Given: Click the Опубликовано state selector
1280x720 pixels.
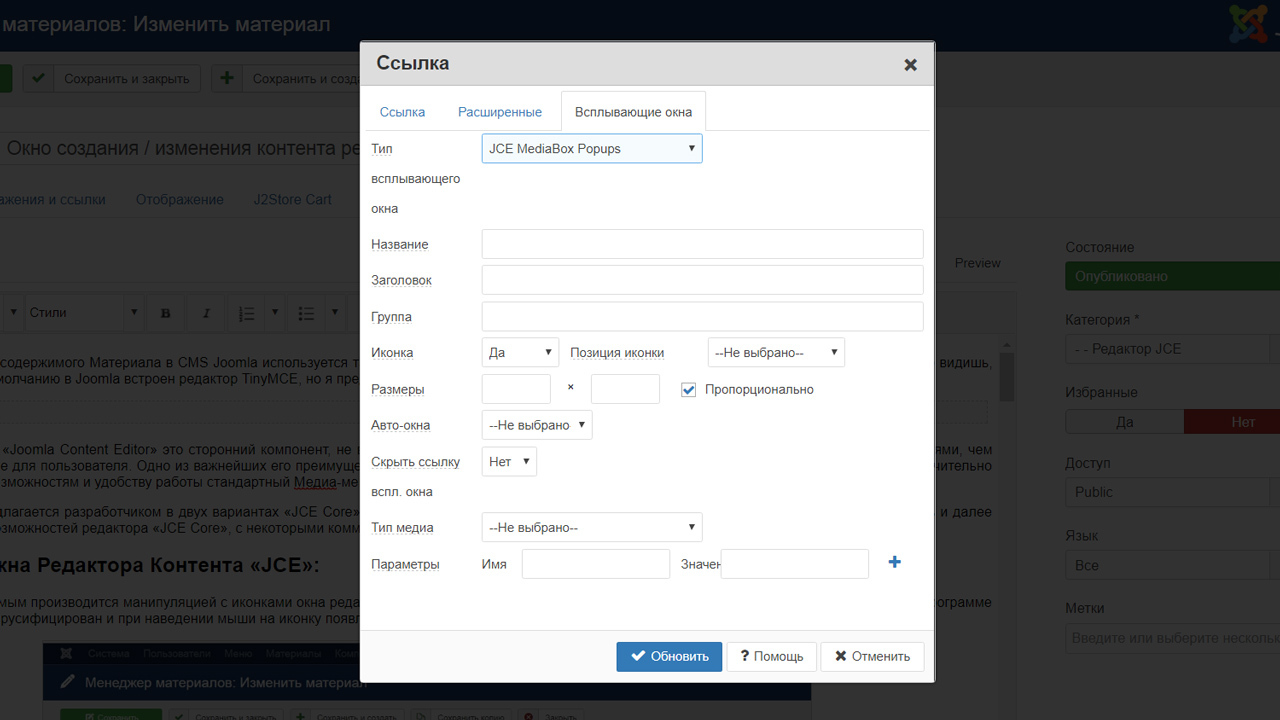Looking at the screenshot, I should coord(1172,276).
